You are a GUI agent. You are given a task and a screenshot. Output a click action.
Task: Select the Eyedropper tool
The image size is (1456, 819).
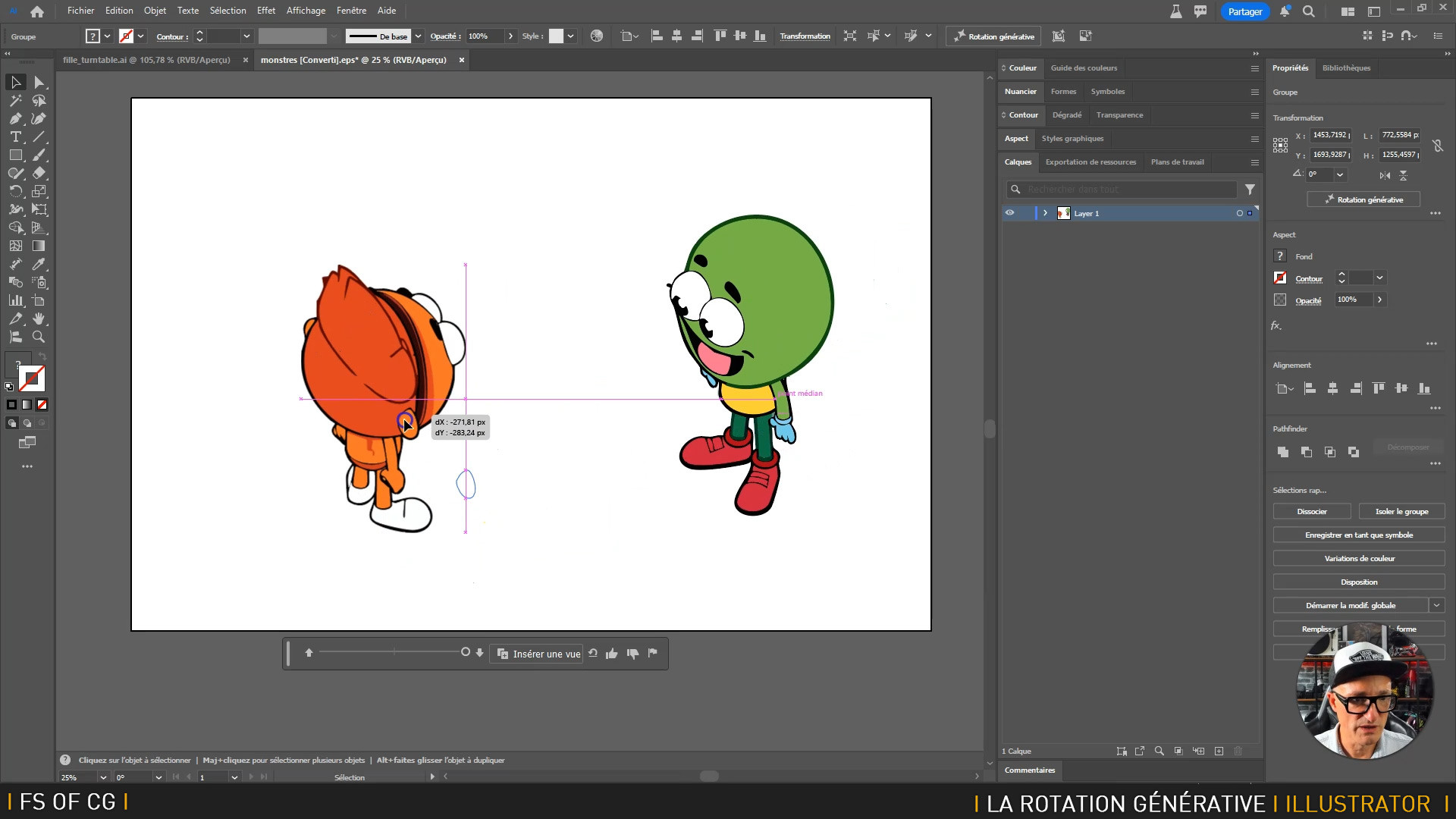point(39,264)
